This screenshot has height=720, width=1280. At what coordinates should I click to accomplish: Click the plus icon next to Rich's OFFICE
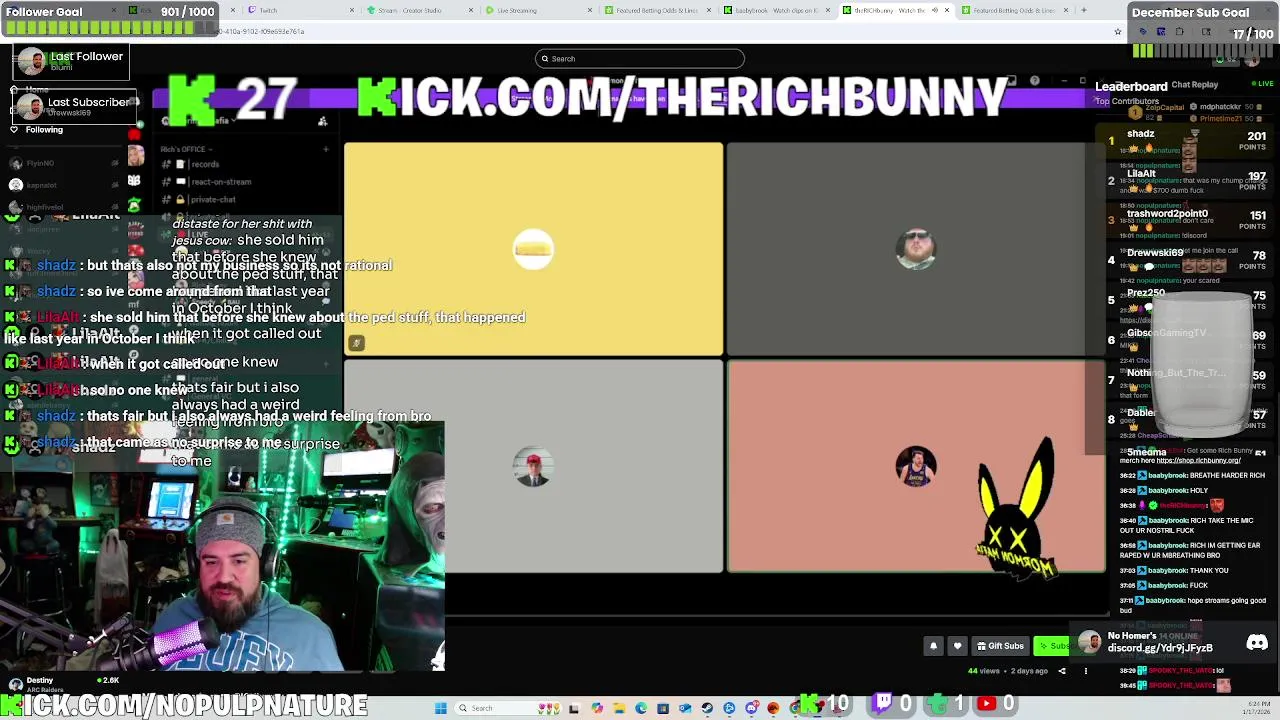coord(325,149)
